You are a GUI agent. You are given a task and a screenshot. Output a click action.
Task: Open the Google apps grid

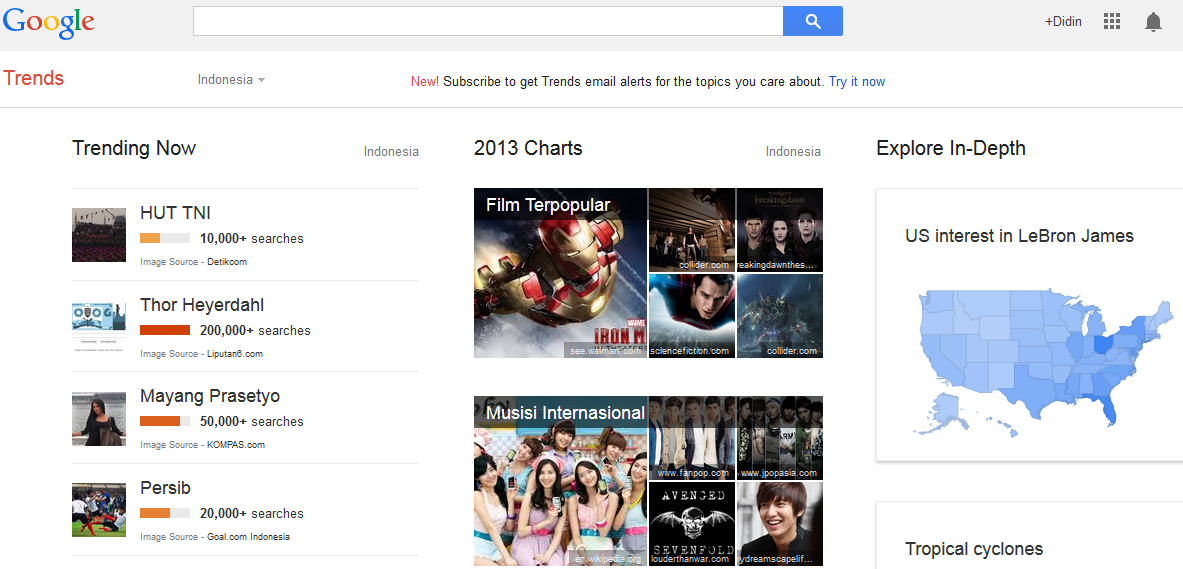(x=1111, y=22)
